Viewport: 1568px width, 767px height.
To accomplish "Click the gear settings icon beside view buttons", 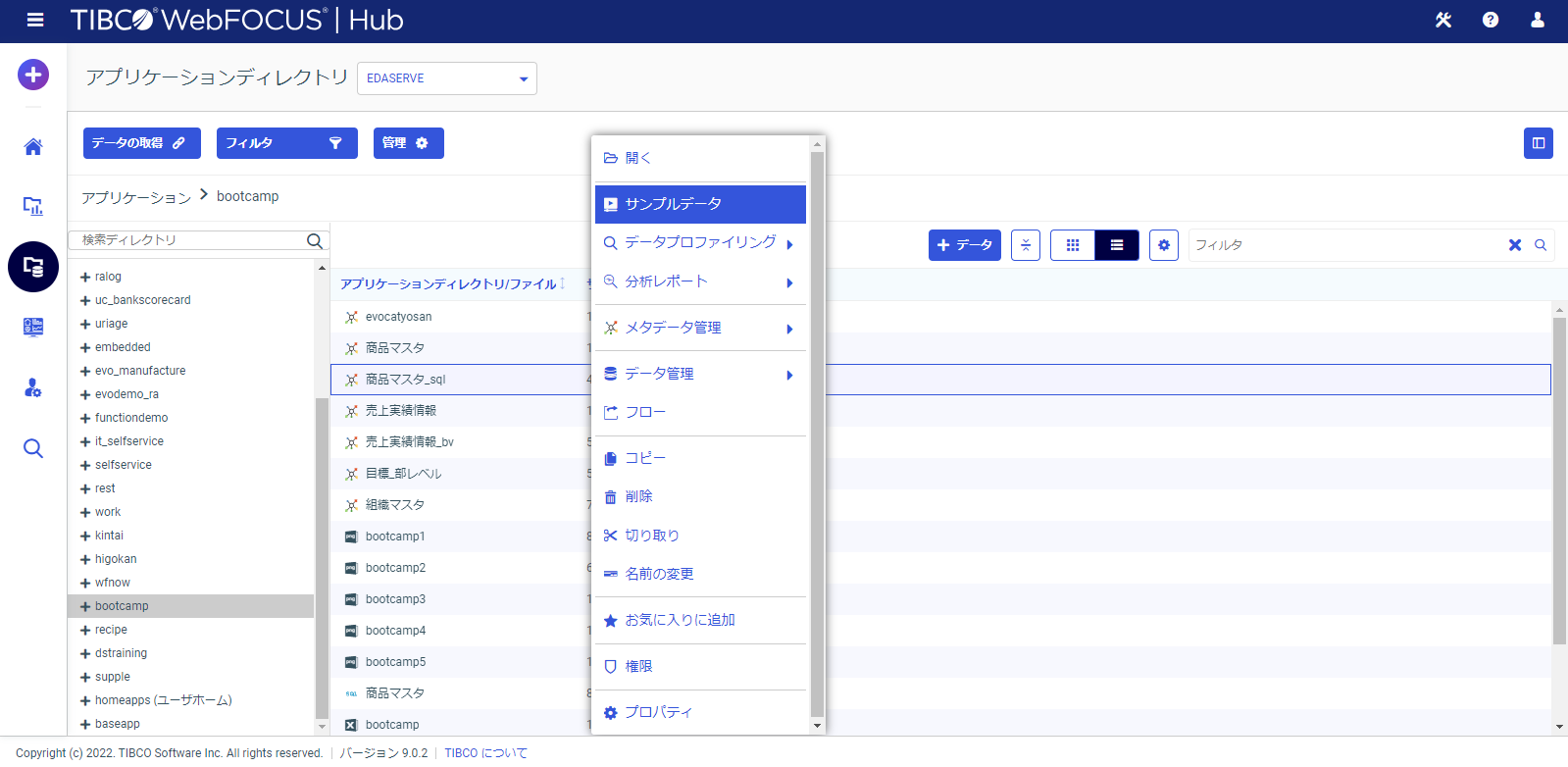I will click(1163, 245).
